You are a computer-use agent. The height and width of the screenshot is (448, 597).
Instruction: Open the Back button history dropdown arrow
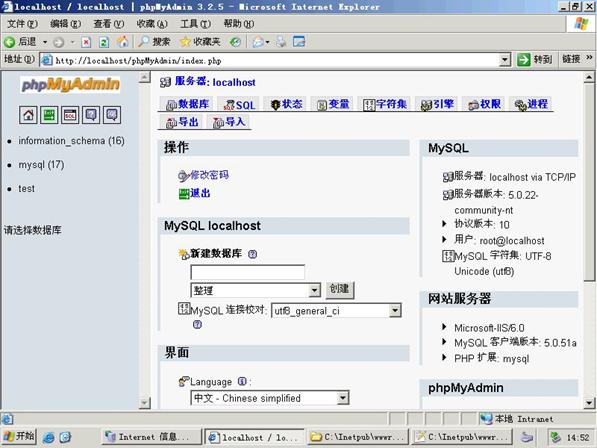pos(45,42)
